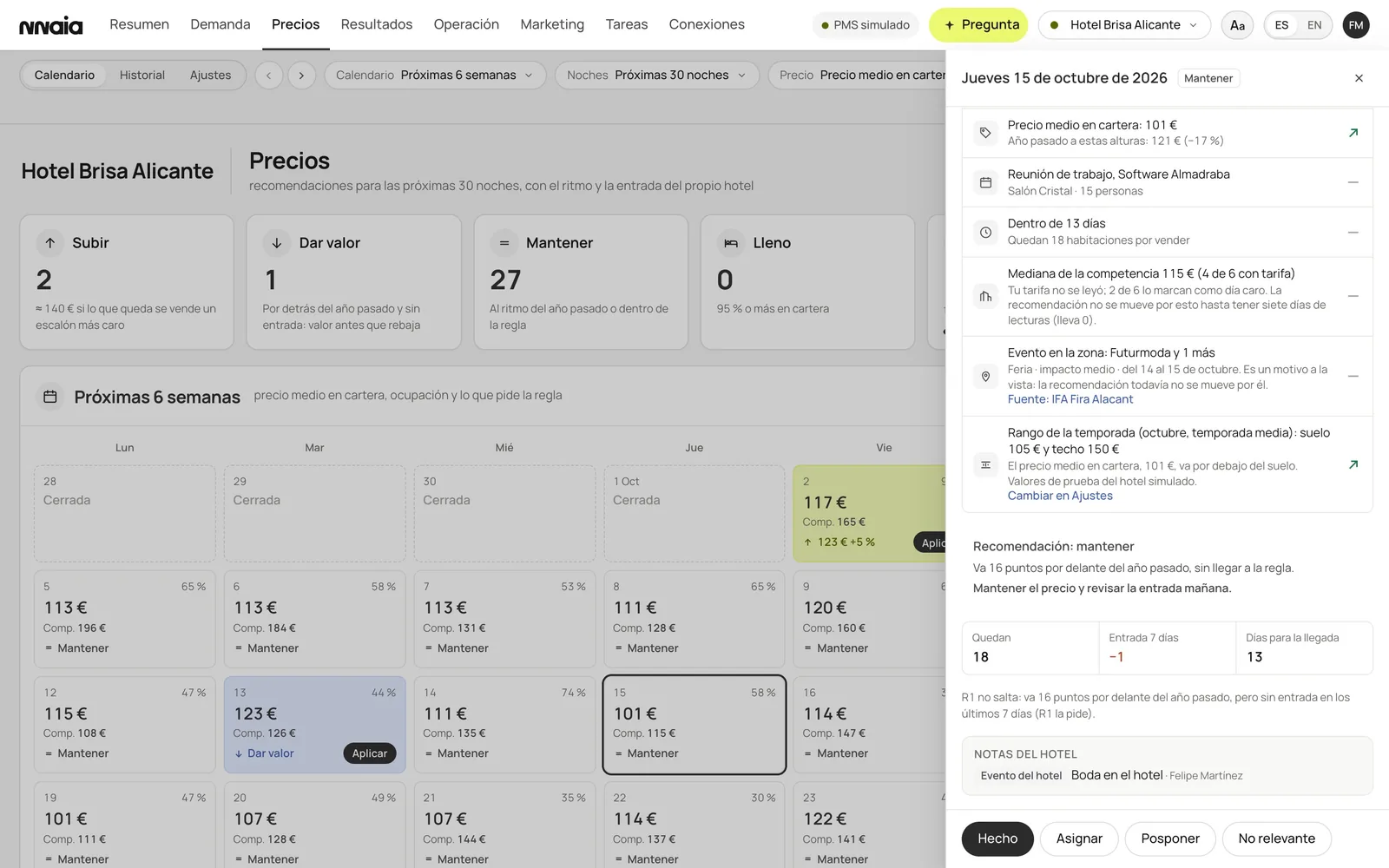Click the Hecho button
Screen dimensions: 1389x868
click(x=997, y=838)
